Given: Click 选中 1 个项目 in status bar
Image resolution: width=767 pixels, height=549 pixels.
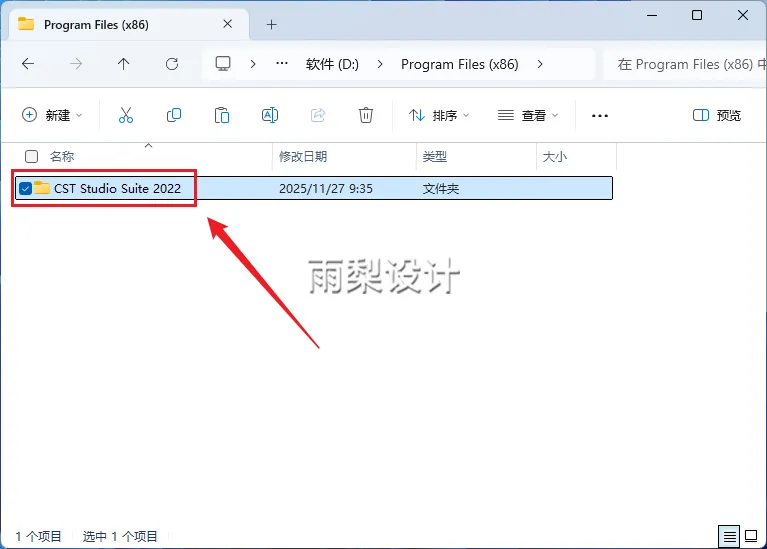Looking at the screenshot, I should click(x=120, y=536).
